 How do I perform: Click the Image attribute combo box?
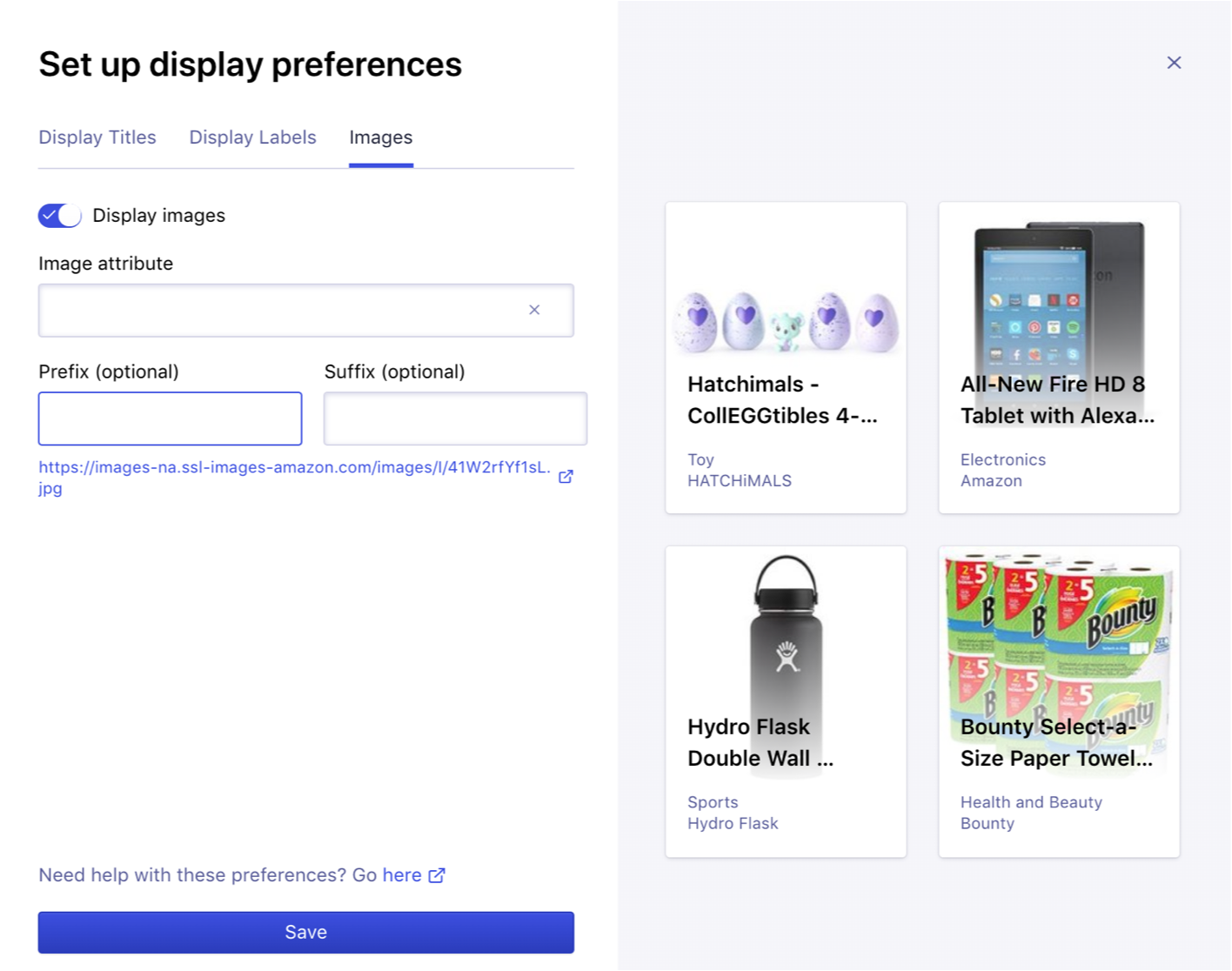pos(306,311)
